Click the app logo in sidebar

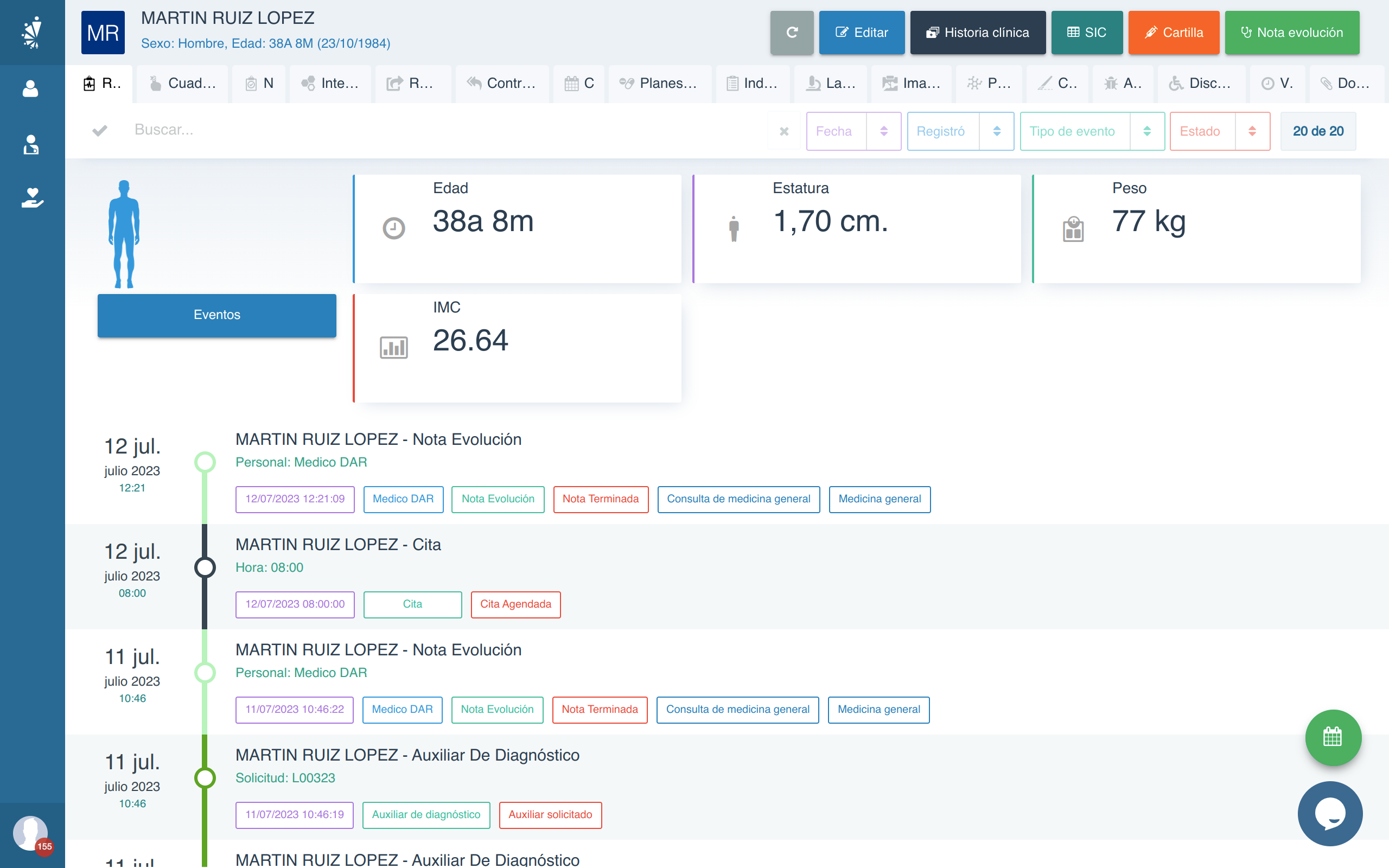tap(32, 32)
